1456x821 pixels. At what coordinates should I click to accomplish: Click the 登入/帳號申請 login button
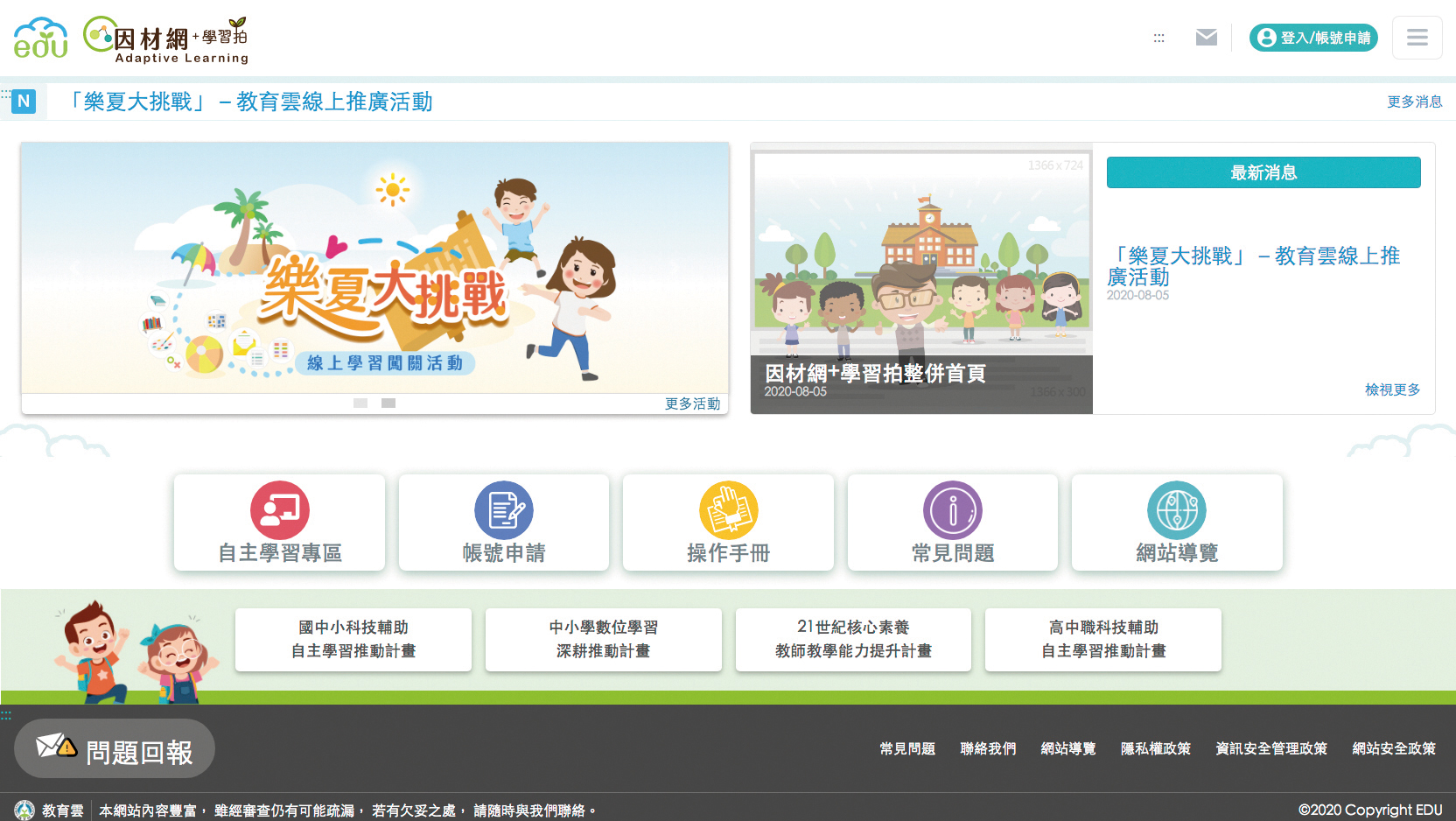[1313, 38]
